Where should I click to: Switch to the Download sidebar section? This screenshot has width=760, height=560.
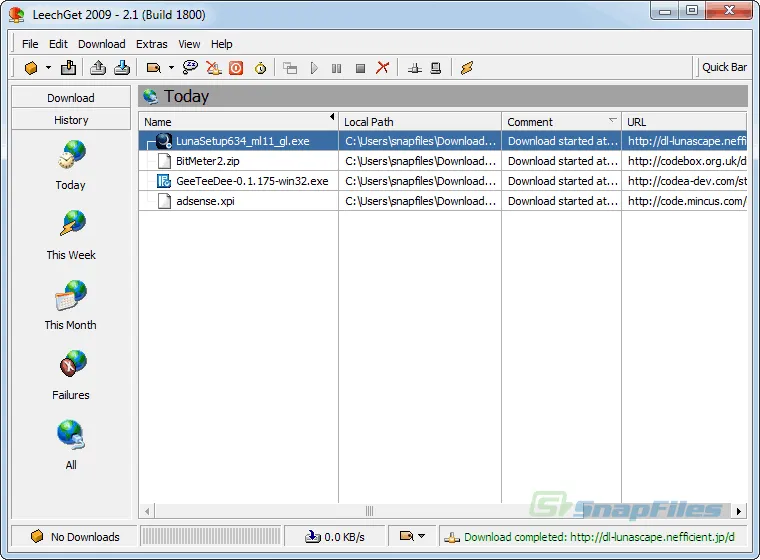71,97
